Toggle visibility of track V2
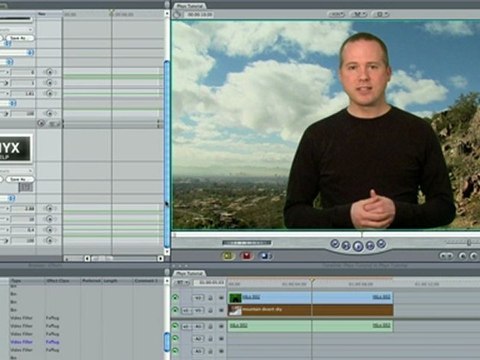 click(175, 297)
